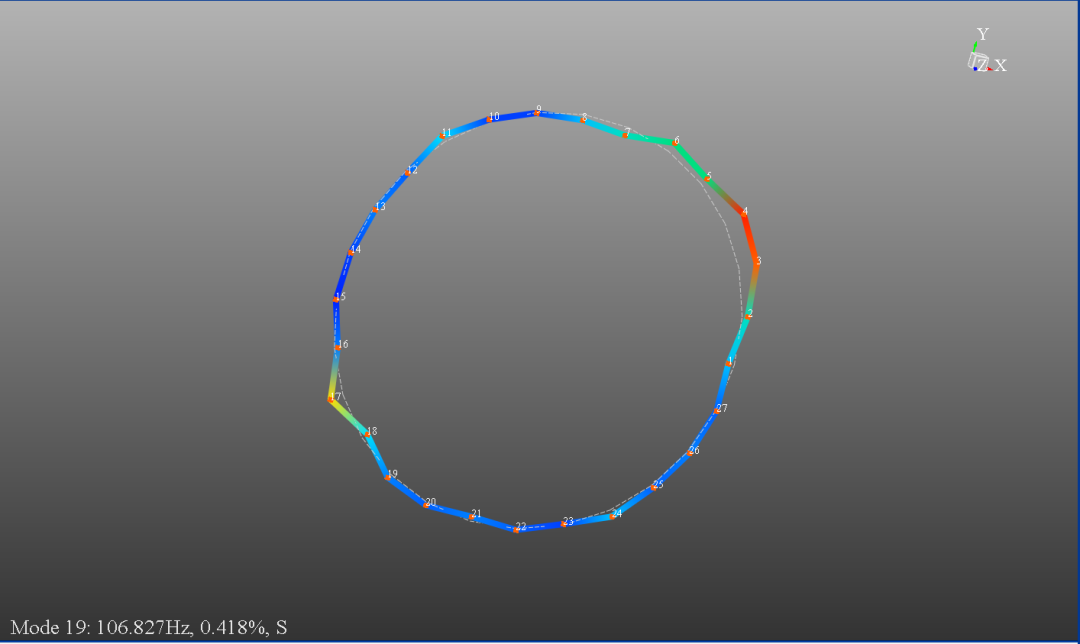The image size is (1080, 644).
Task: Pick node 20 marker
Action: [426, 505]
